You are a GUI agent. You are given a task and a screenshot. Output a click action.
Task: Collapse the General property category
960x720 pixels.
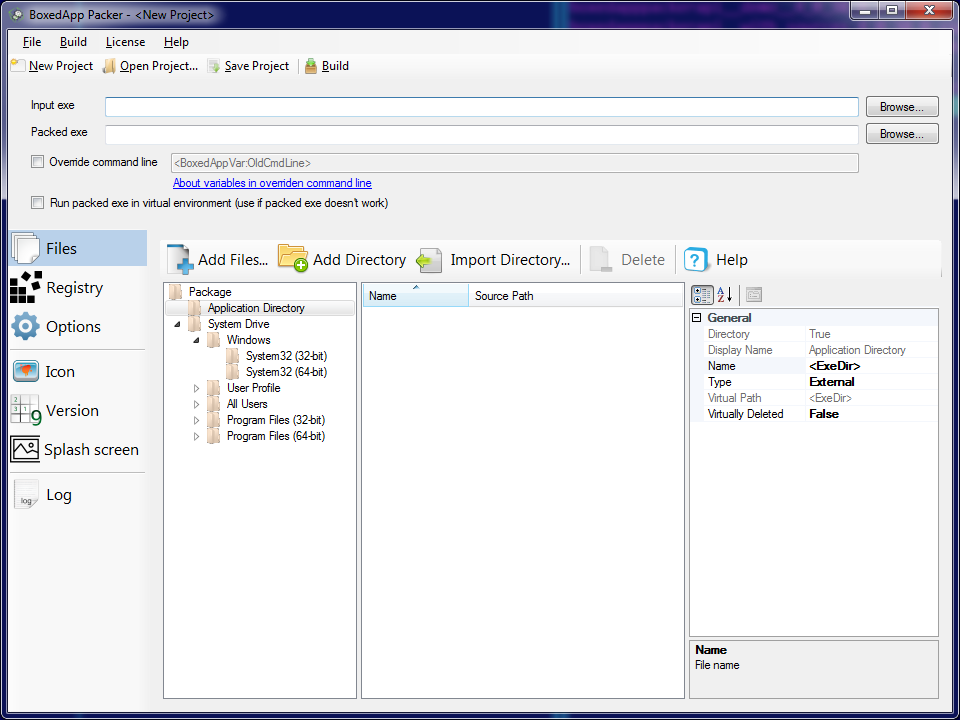click(697, 318)
